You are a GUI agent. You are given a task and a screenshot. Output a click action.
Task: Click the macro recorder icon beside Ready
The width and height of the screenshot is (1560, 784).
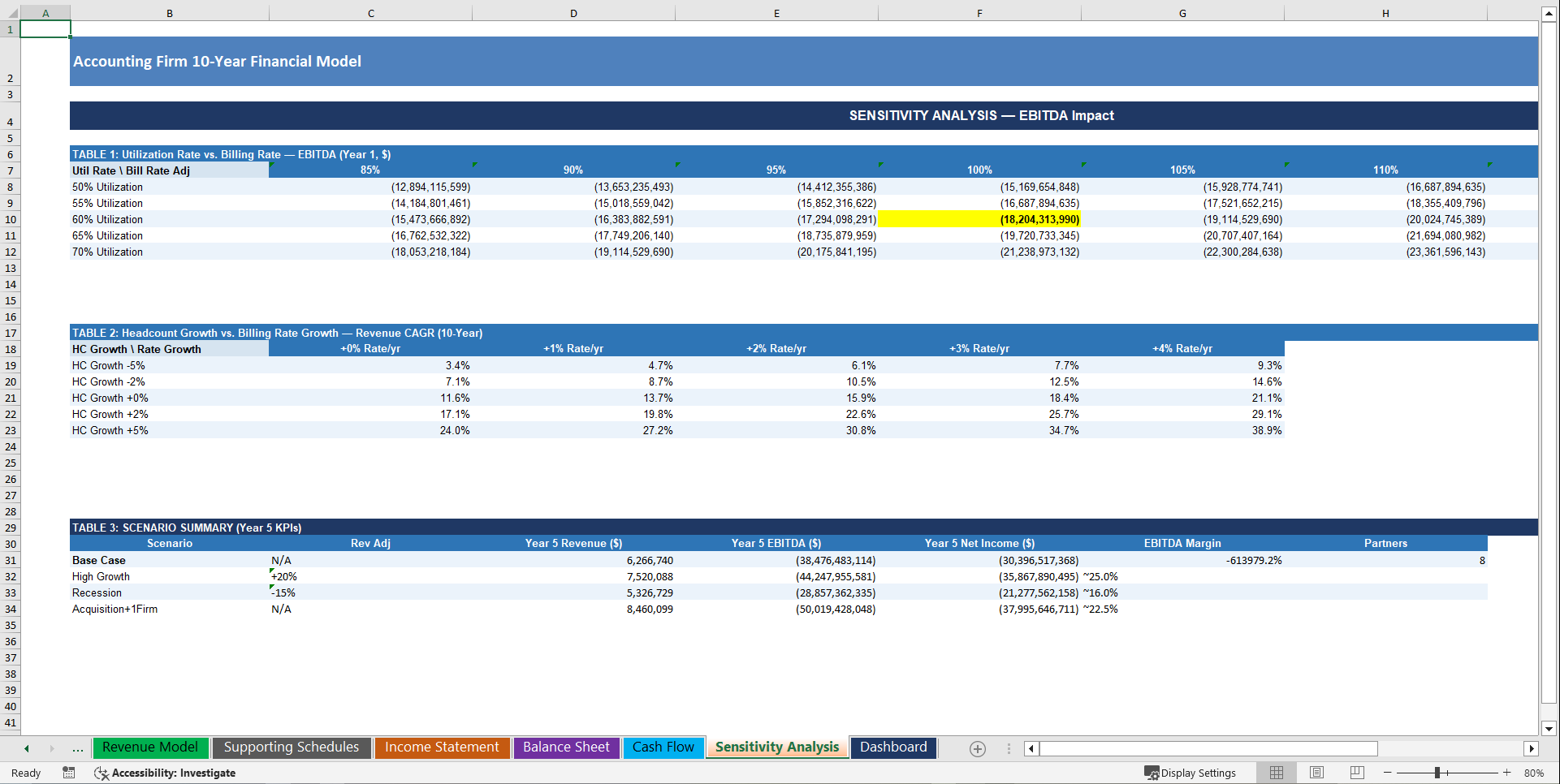point(69,773)
